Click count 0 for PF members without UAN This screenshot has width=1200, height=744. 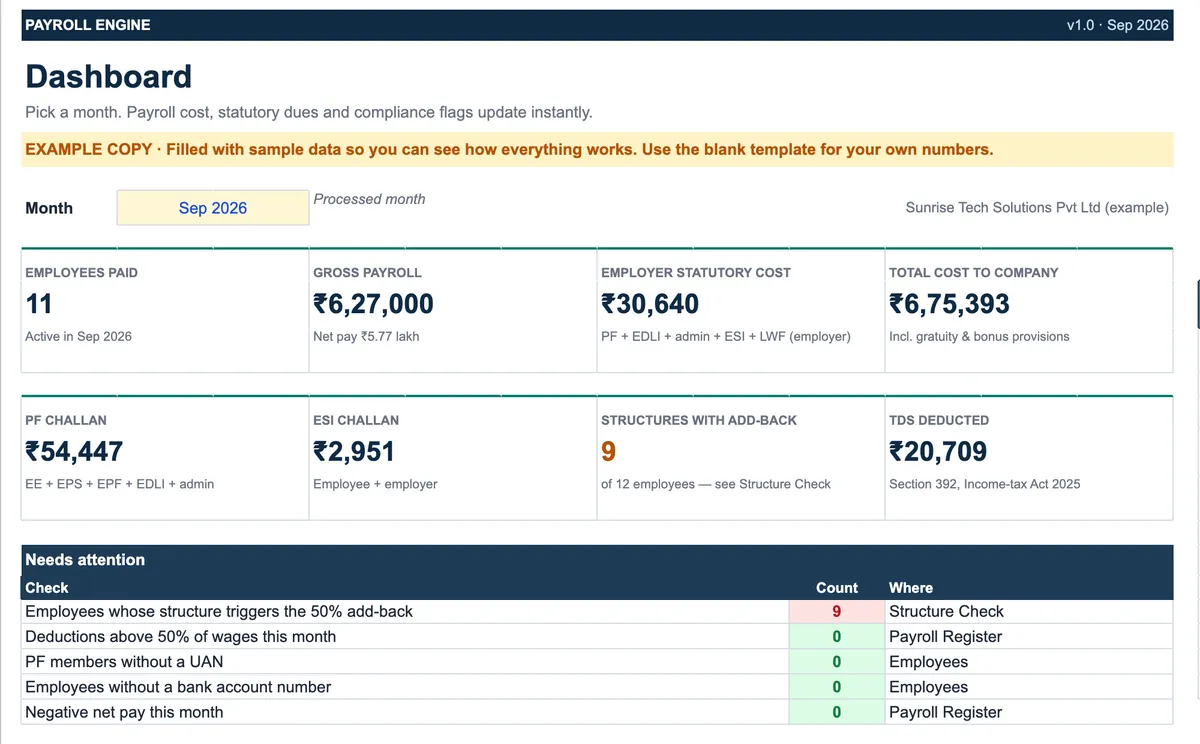(x=837, y=662)
